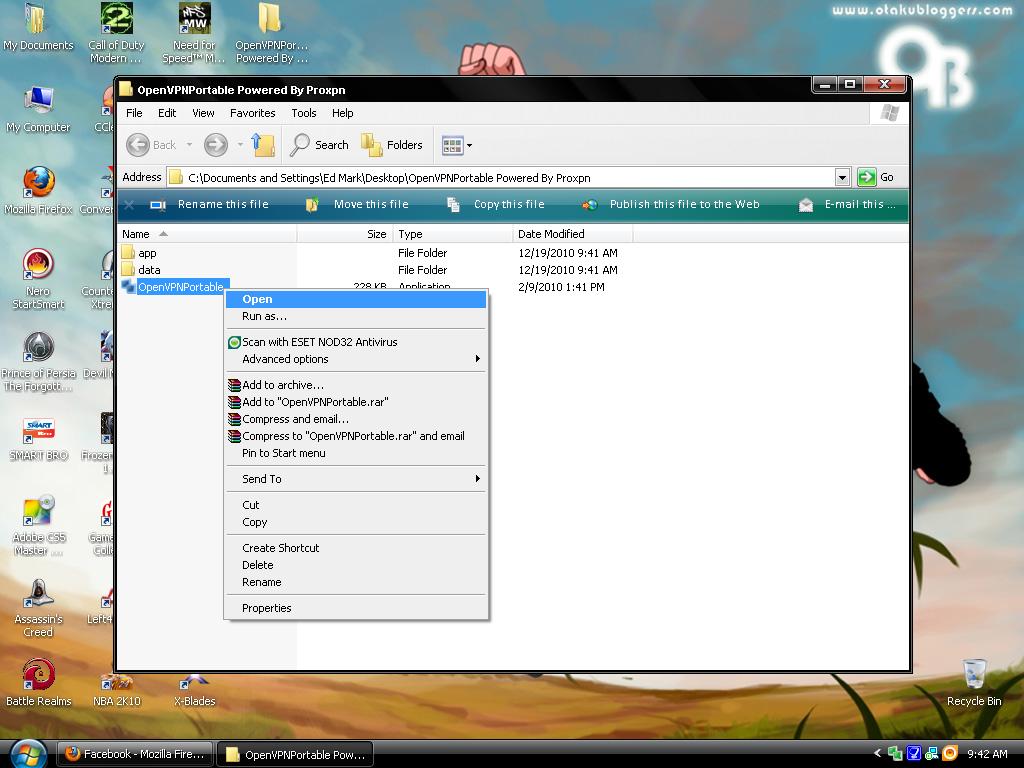Sort by Date Modified column header
This screenshot has height=768, width=1024.
[x=572, y=234]
